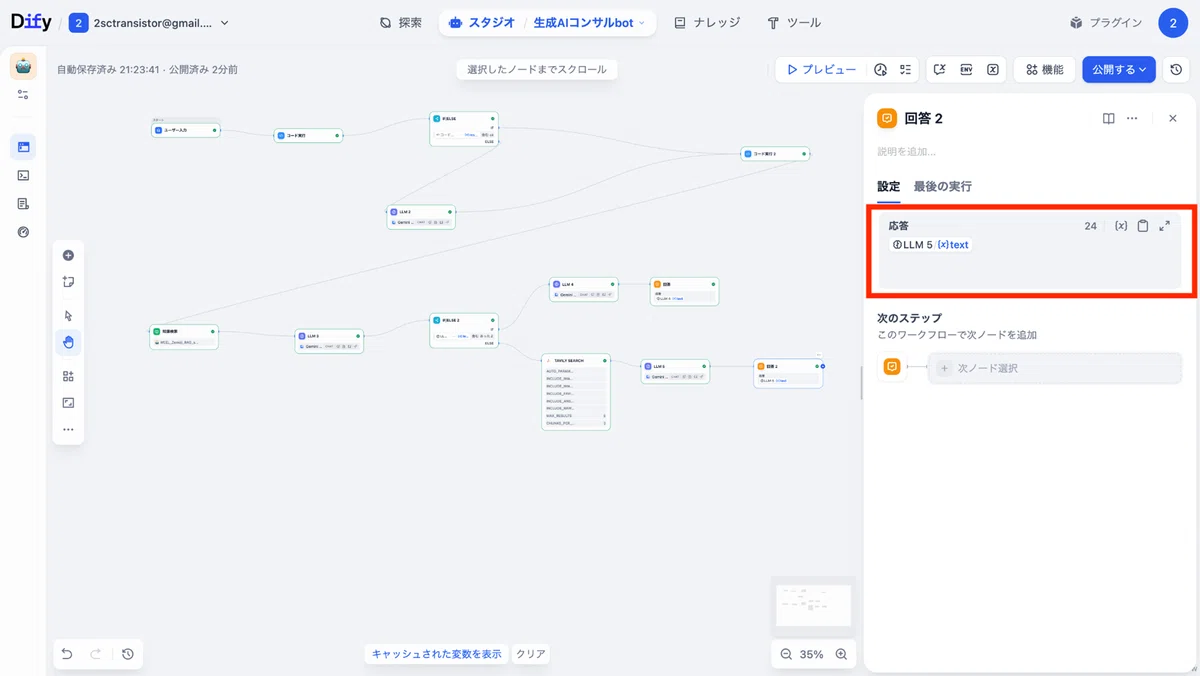The width and height of the screenshot is (1200, 676).
Task: Open the API access terminal icon
Action: (x=23, y=175)
